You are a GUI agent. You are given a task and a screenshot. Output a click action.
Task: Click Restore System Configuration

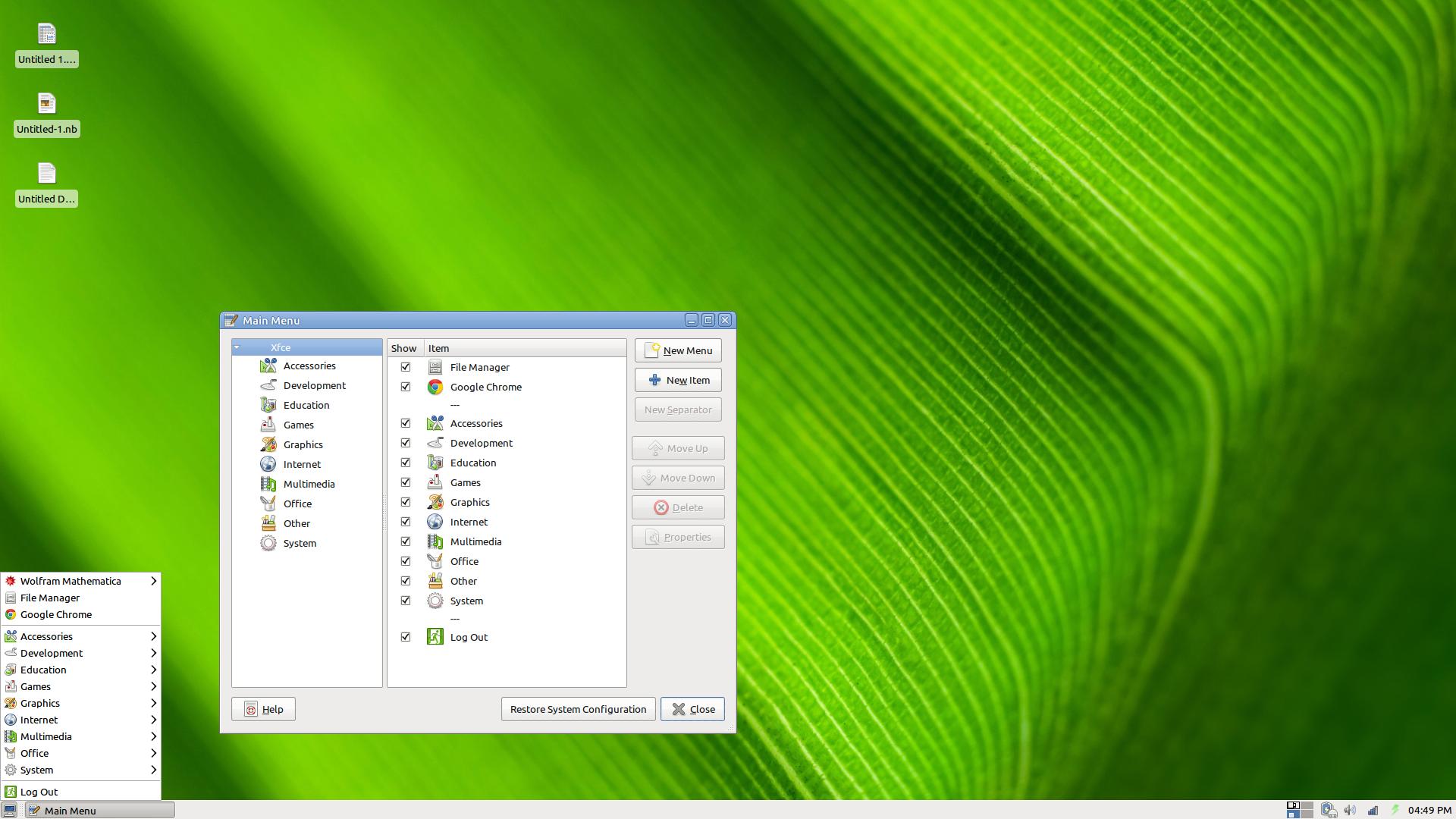coord(577,709)
